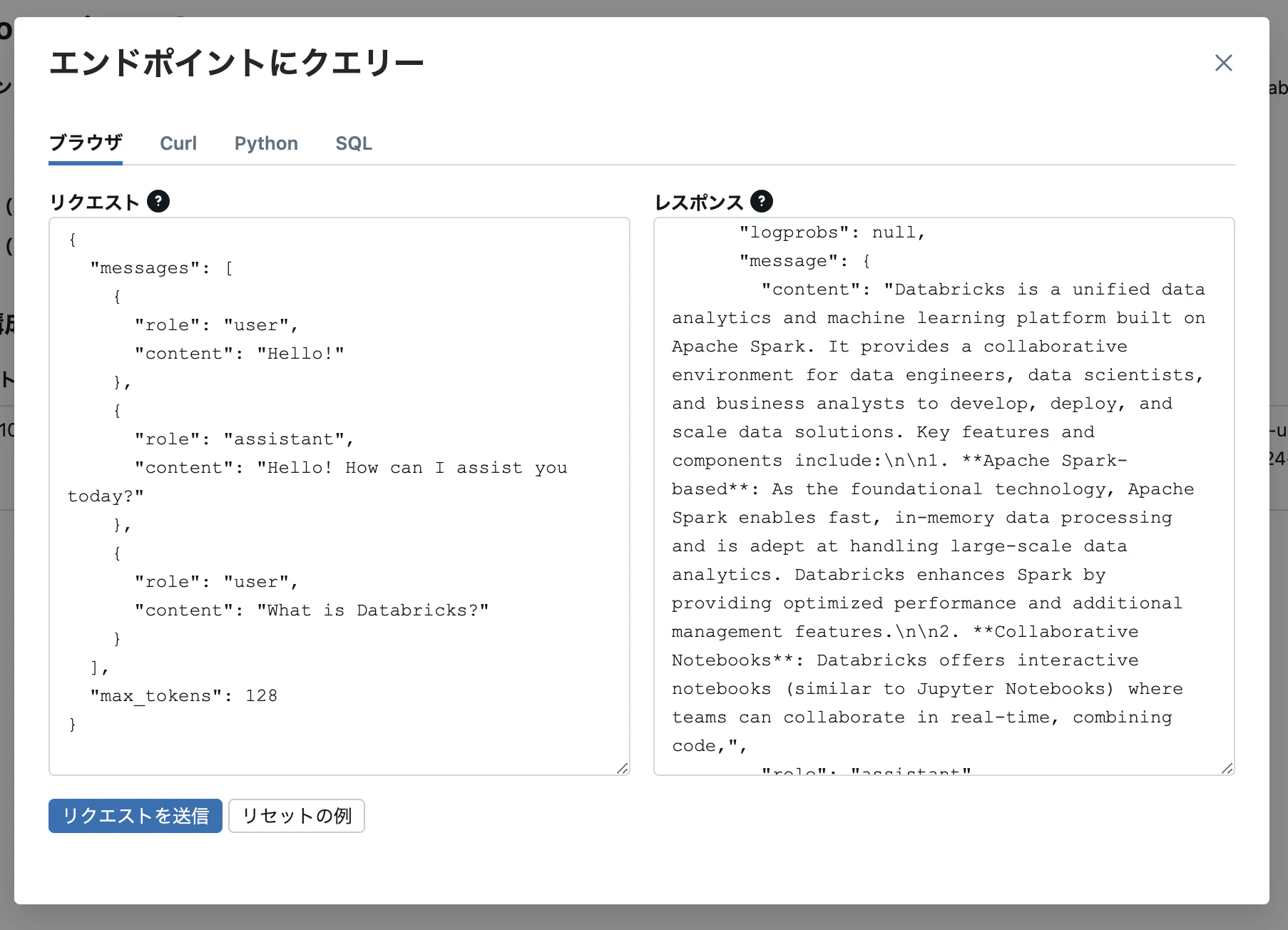The width and height of the screenshot is (1288, 930).
Task: Grab the request box resize handle
Action: tap(623, 768)
